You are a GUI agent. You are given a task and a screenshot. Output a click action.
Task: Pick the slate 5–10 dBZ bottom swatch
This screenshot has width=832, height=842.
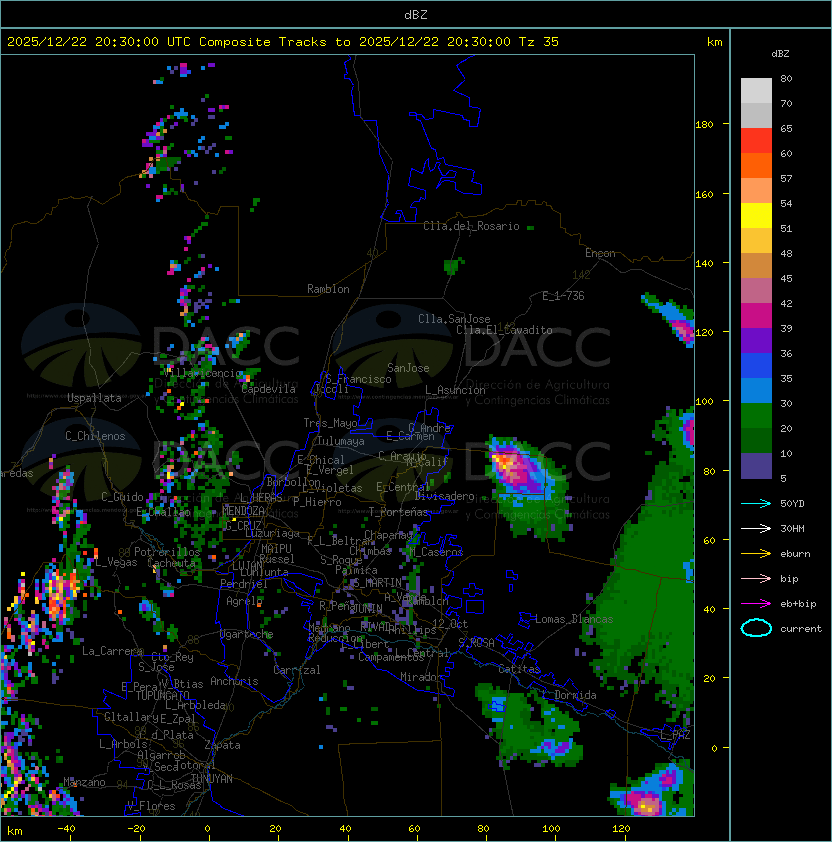click(x=756, y=466)
